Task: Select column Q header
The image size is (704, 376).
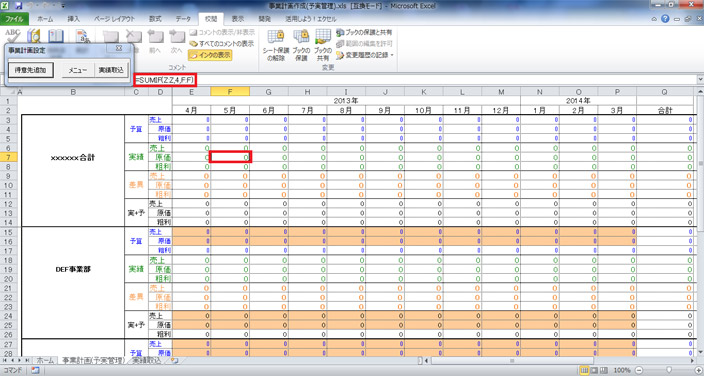Action: pos(664,92)
